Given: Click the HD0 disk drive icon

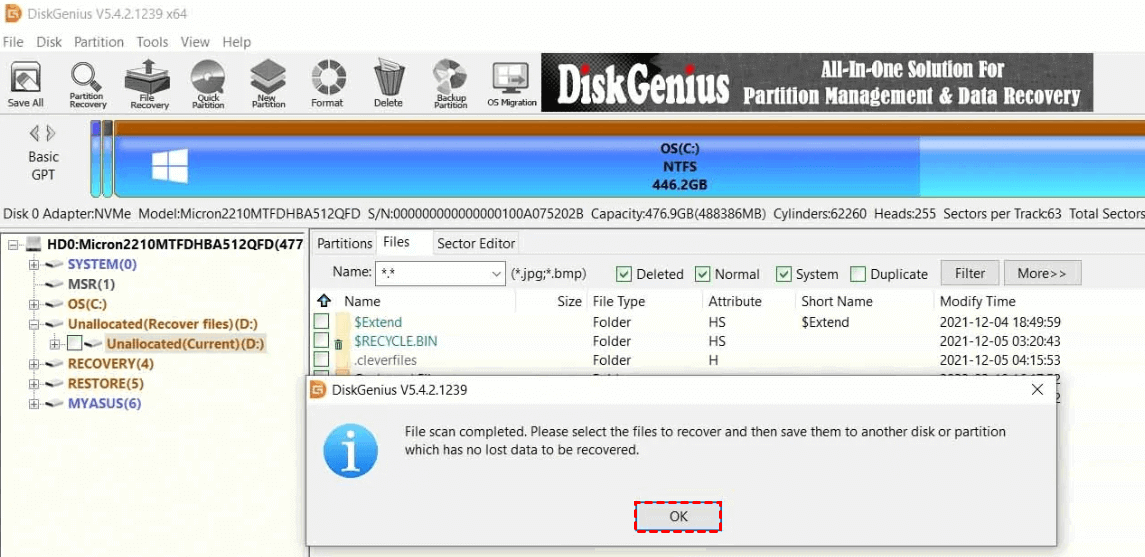Looking at the screenshot, I should (34, 244).
